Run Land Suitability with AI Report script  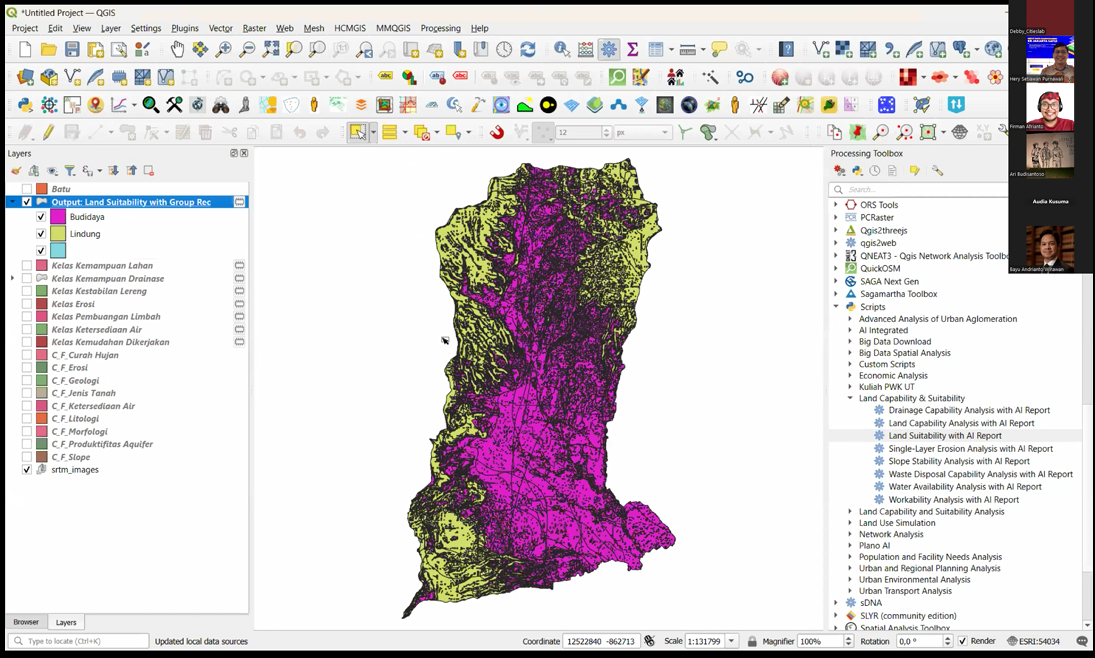[944, 435]
